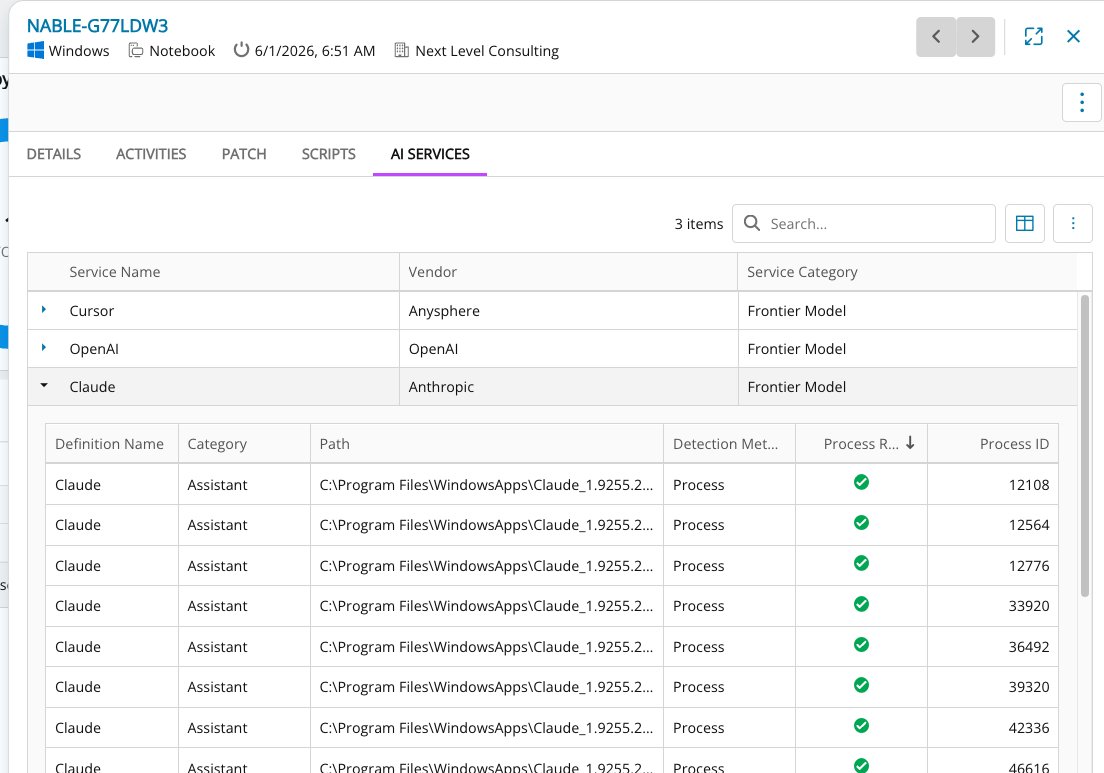This screenshot has height=773, width=1104.
Task: Switch to the DETAILS tab
Action: click(x=54, y=154)
